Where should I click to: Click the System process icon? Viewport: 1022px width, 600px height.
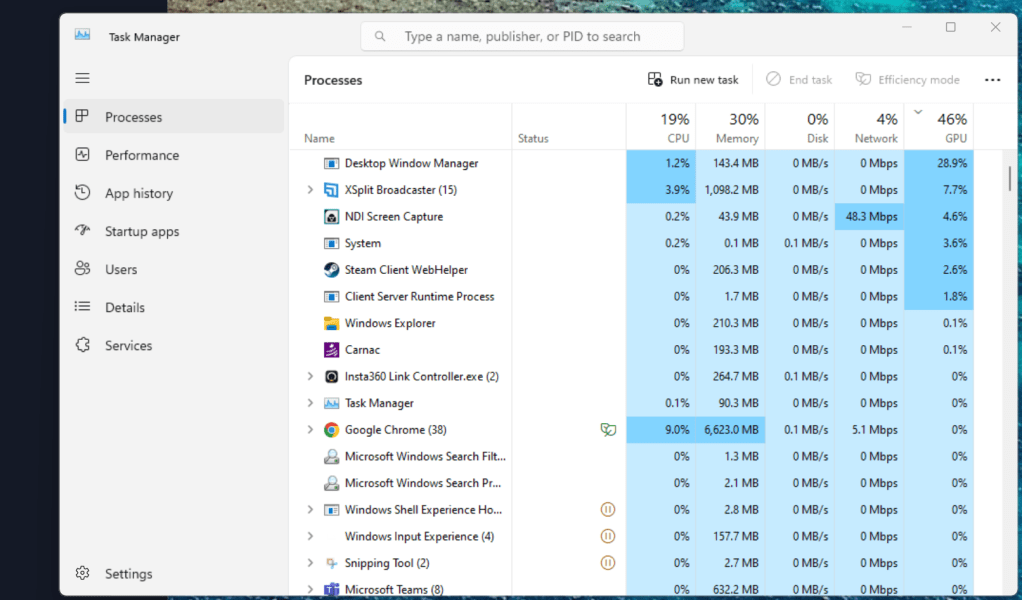tap(331, 244)
